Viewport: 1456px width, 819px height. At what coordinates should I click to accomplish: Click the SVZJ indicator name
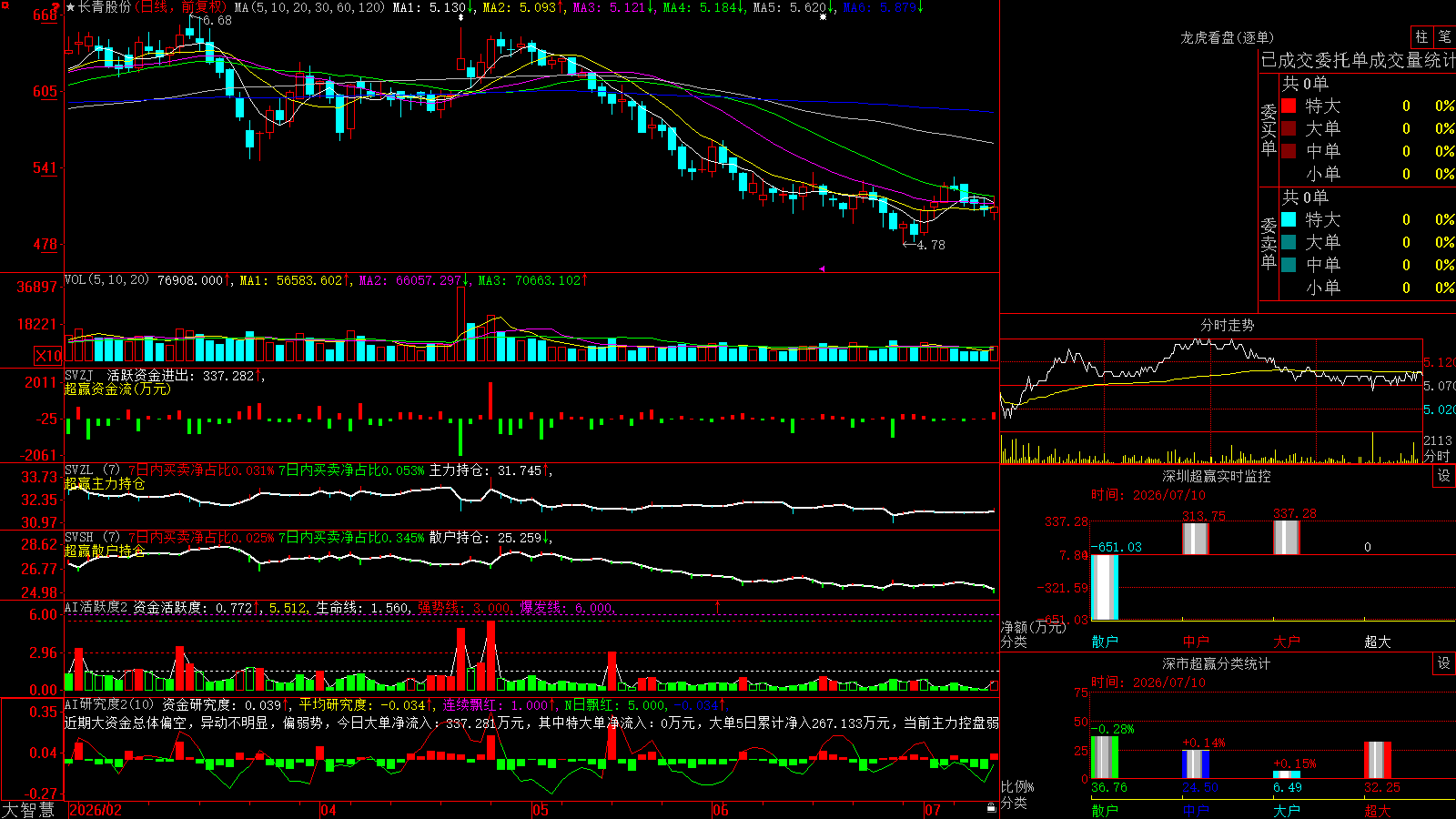78,375
